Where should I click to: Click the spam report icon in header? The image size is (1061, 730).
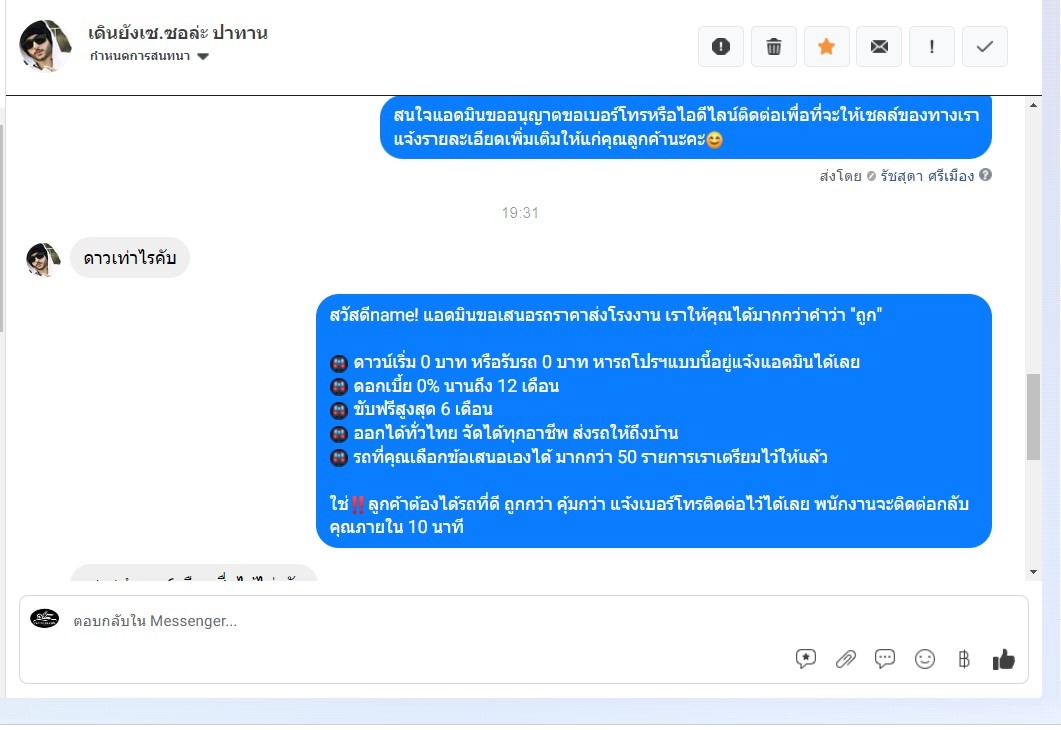721,46
